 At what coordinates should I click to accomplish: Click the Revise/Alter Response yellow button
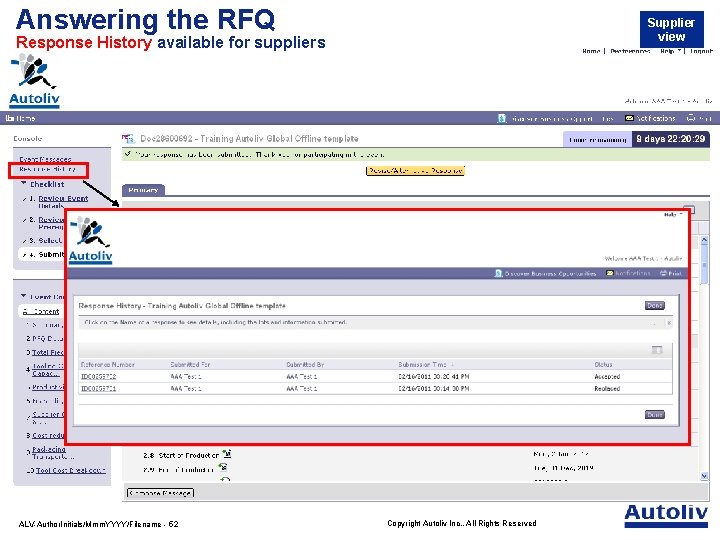click(415, 171)
